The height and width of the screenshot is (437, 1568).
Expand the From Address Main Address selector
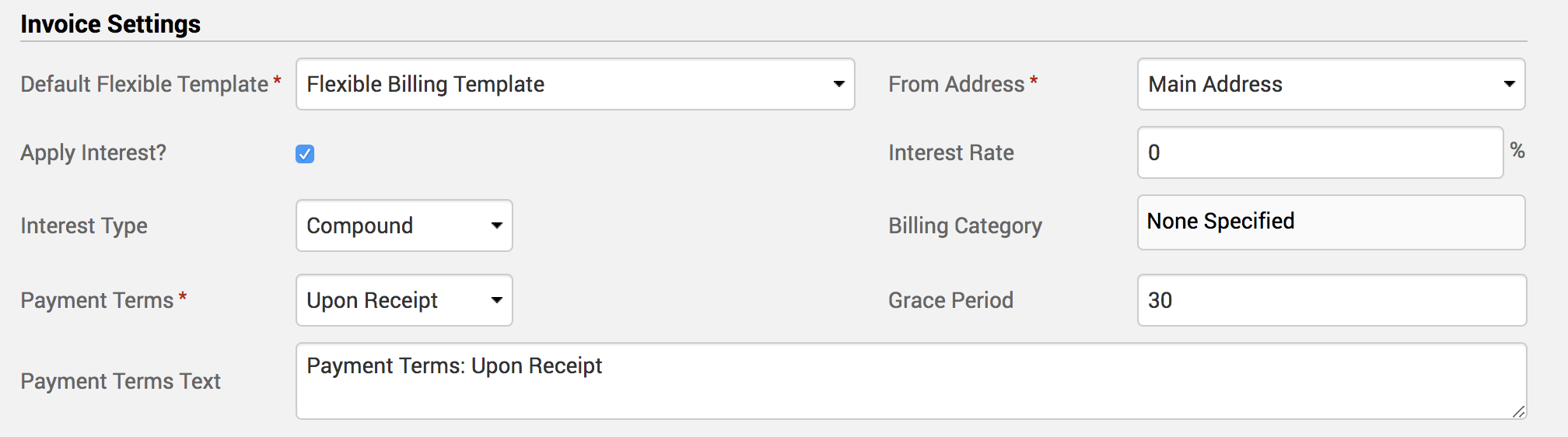1331,84
